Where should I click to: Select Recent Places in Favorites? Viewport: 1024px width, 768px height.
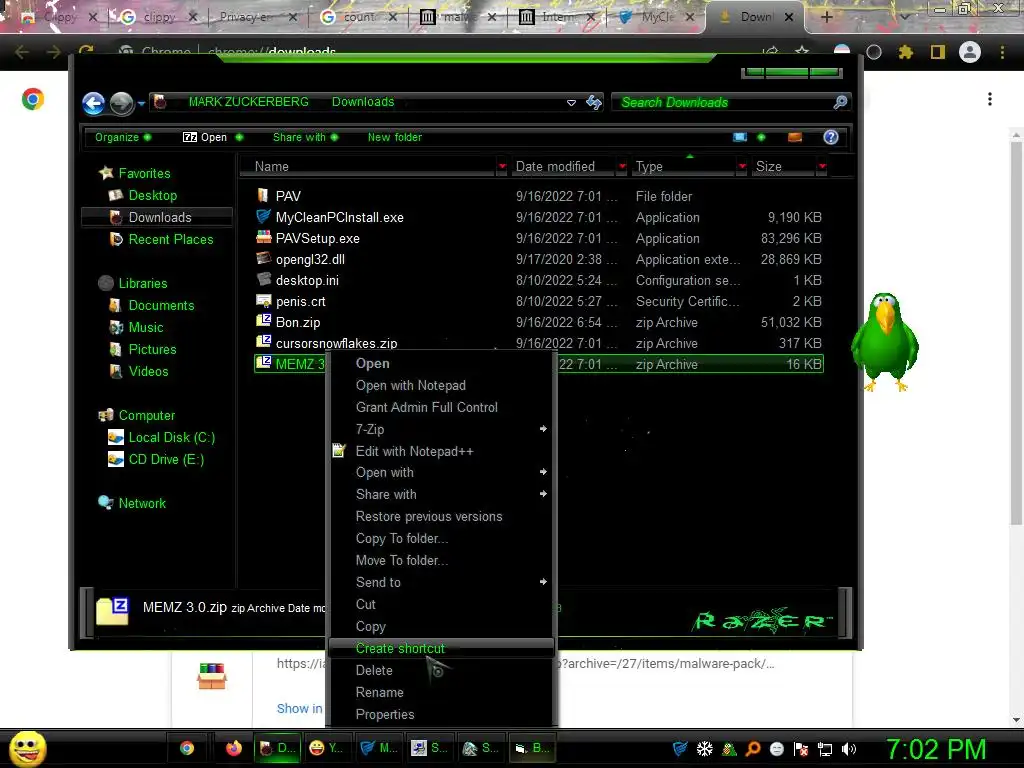[170, 240]
